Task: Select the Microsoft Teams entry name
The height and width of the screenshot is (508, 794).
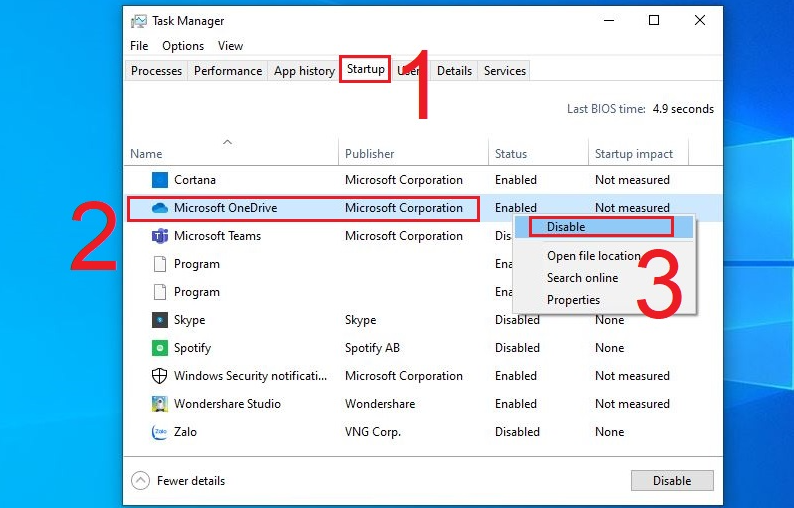Action: click(217, 236)
